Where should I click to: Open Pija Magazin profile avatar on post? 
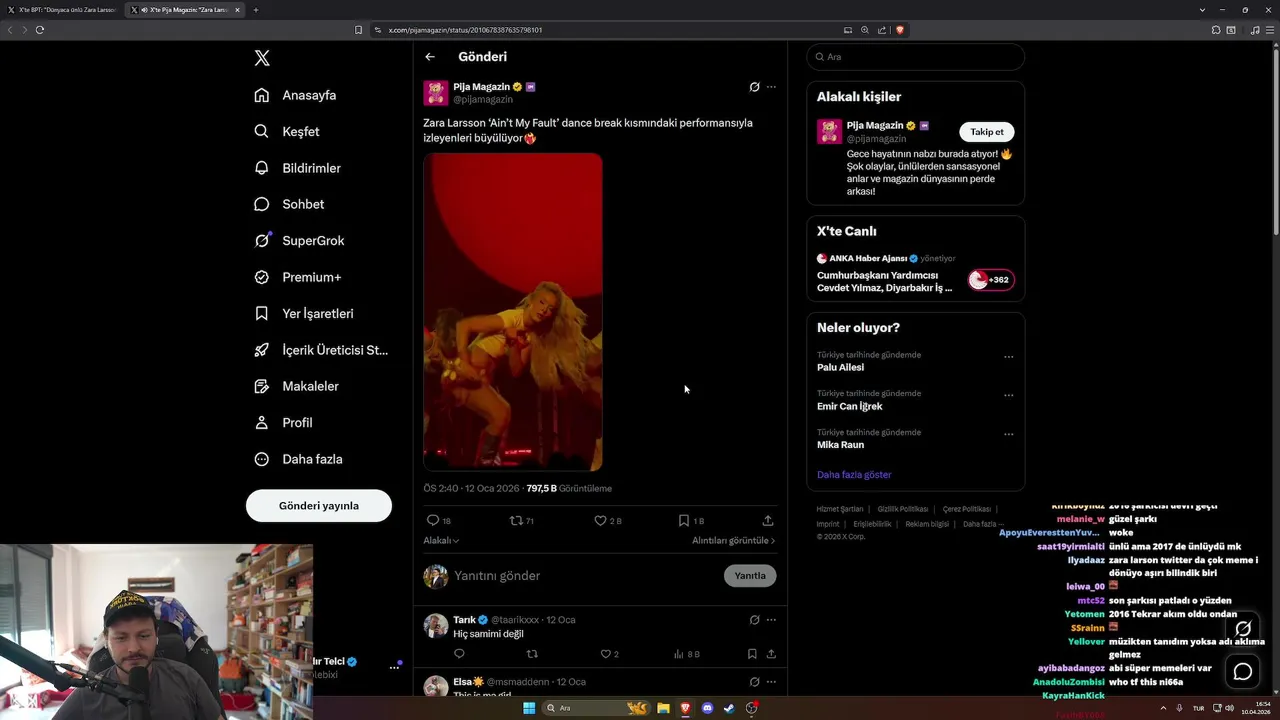pyautogui.click(x=436, y=93)
